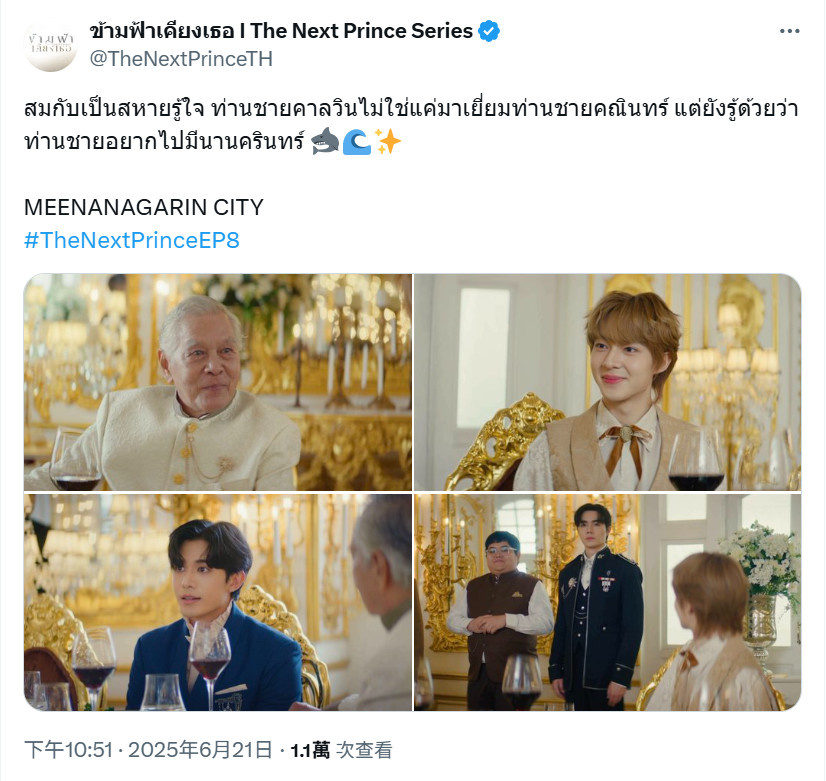
Task: Click the 1.1萬 view count
Action: (x=310, y=750)
